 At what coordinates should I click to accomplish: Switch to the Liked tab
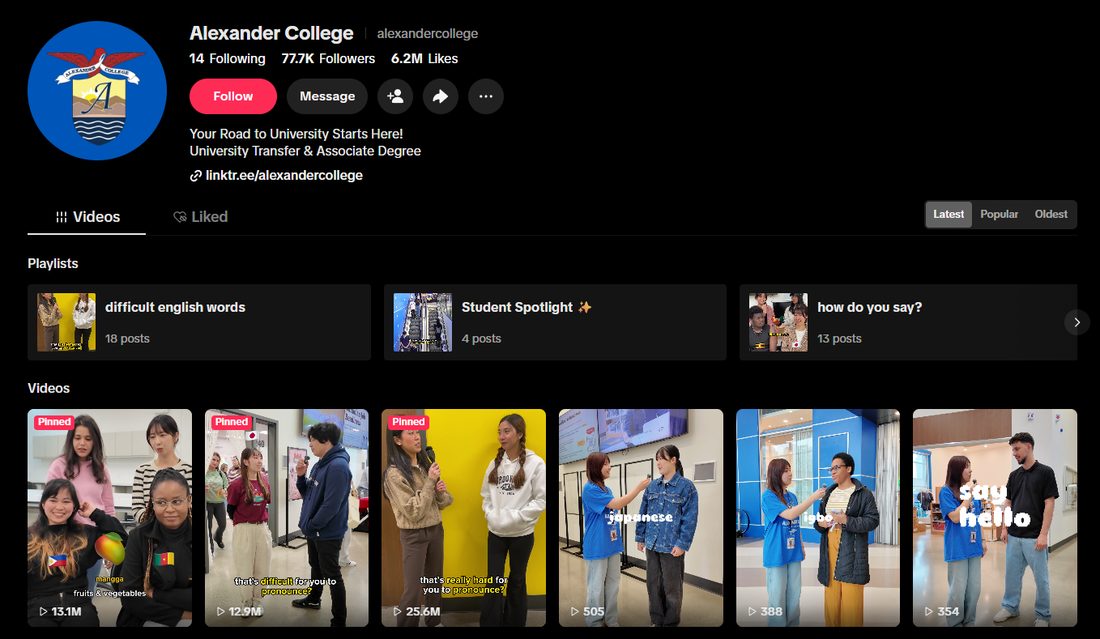201,217
